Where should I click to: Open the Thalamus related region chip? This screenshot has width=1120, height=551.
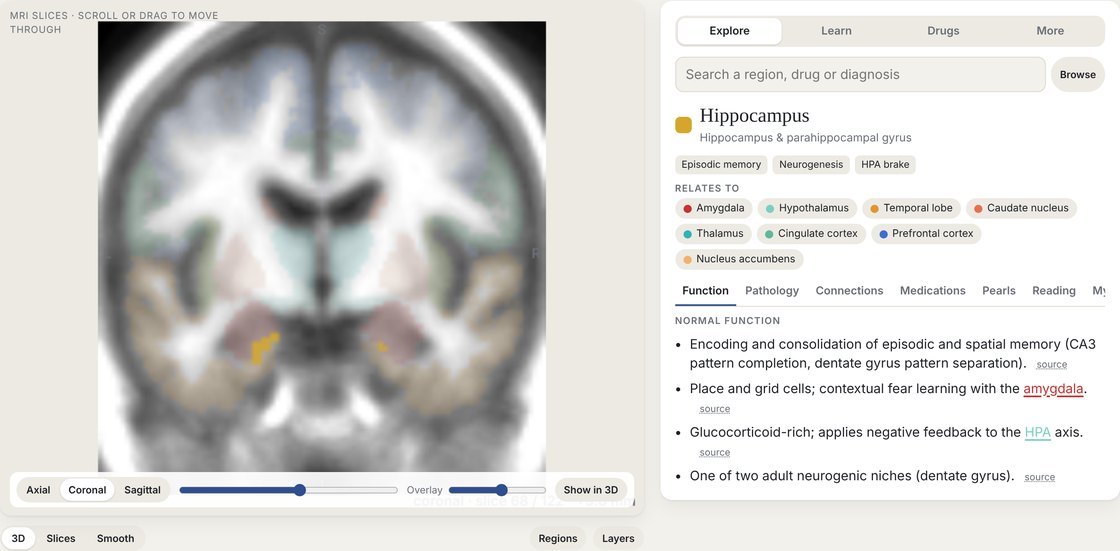(x=713, y=234)
